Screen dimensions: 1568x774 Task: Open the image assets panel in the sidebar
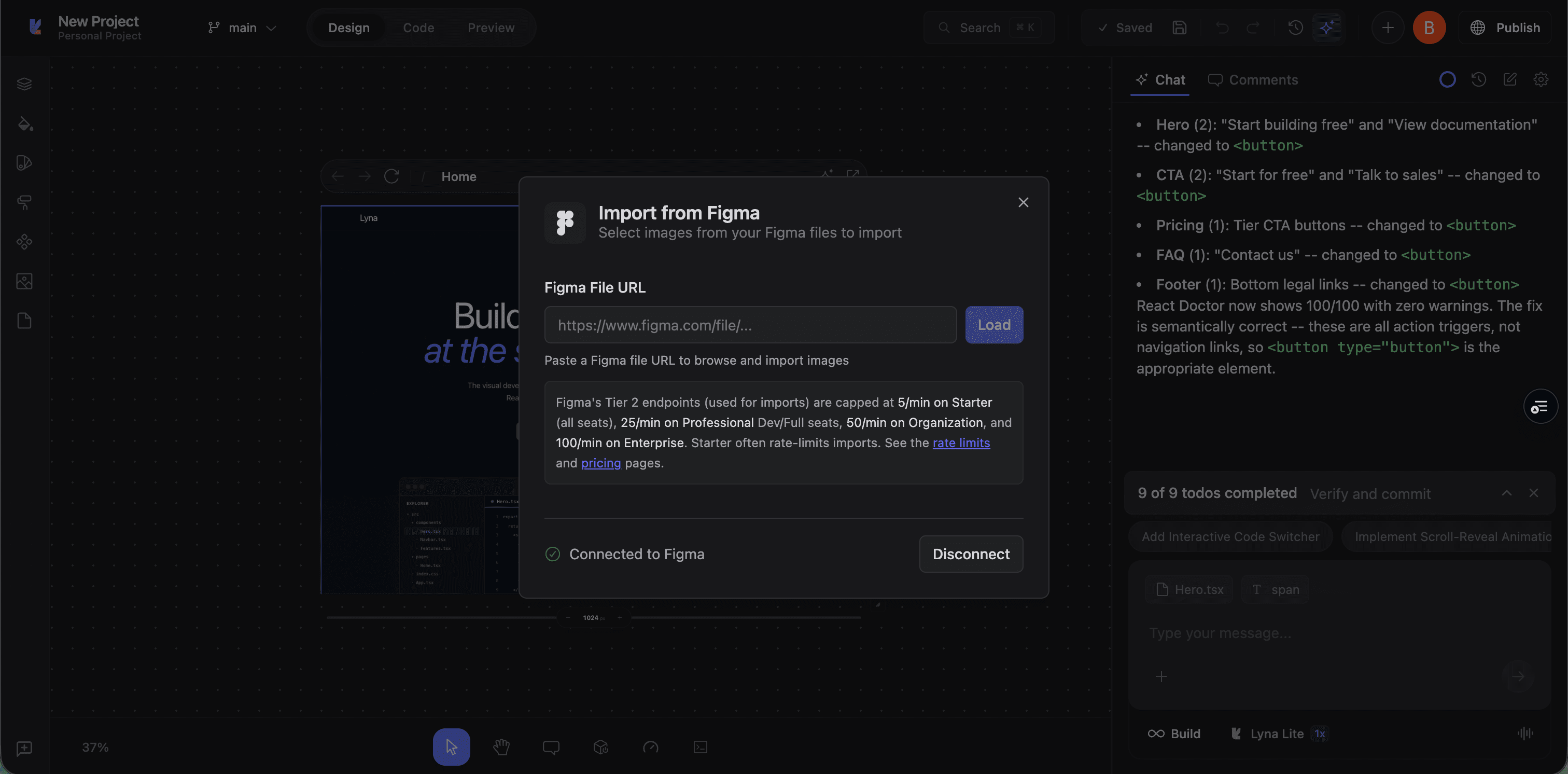[x=24, y=281]
